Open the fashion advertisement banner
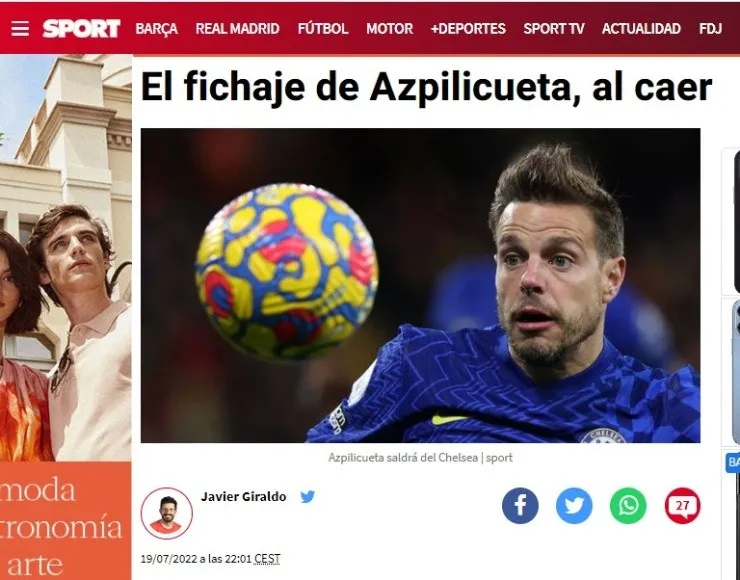The height and width of the screenshot is (580, 740). (x=66, y=317)
